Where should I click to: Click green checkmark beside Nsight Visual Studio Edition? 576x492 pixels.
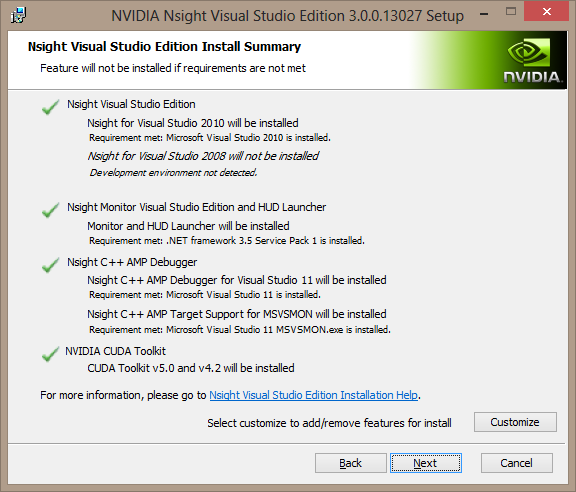50,107
